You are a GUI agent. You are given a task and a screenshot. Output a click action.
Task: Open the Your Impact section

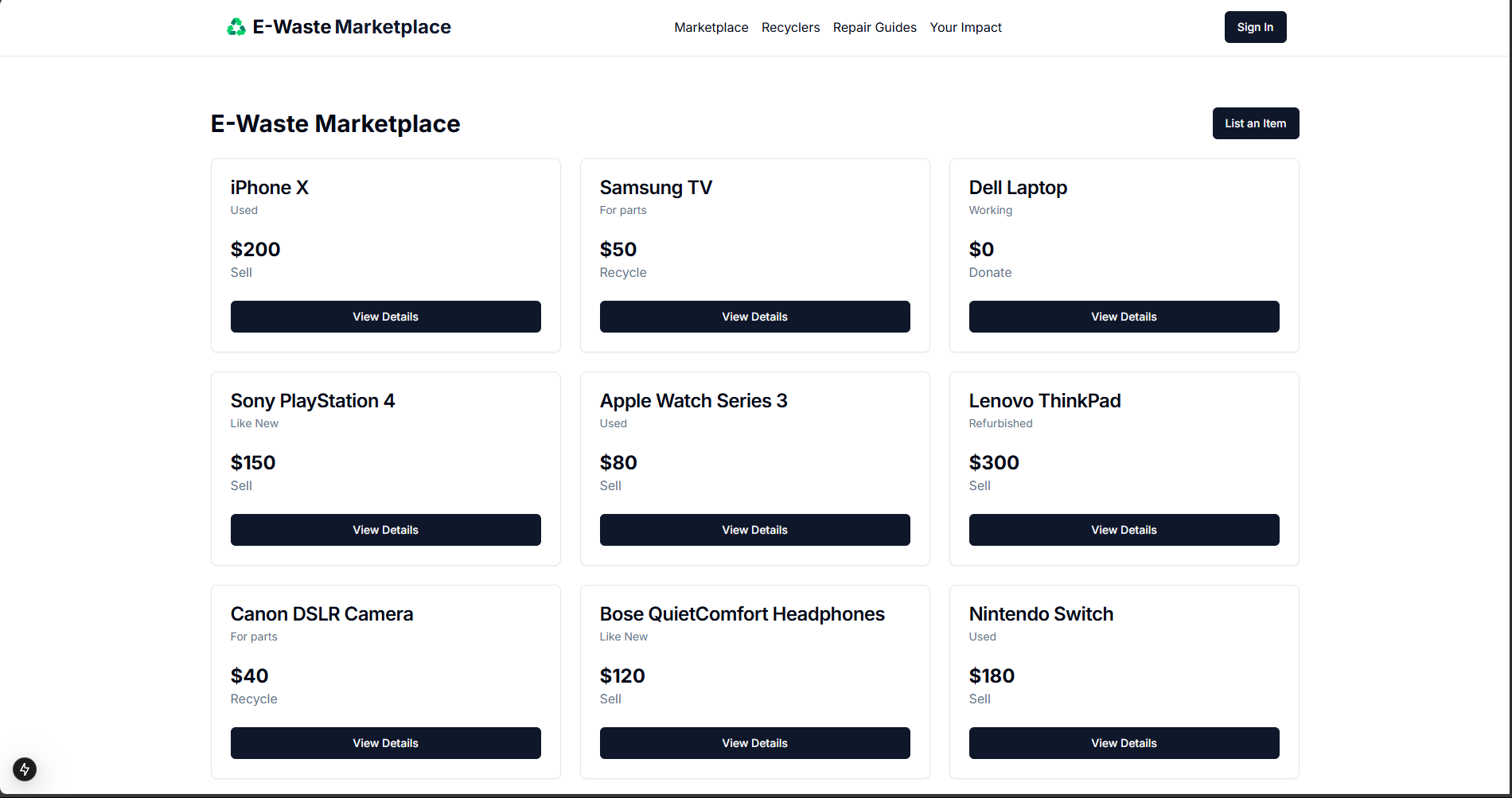coord(965,27)
